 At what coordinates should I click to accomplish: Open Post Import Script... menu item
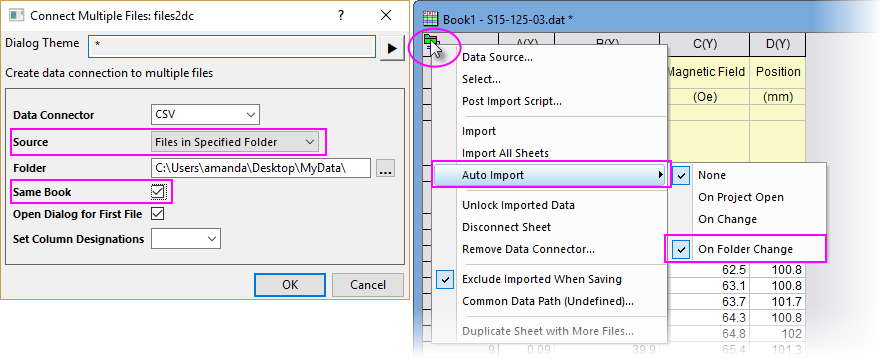tap(511, 101)
